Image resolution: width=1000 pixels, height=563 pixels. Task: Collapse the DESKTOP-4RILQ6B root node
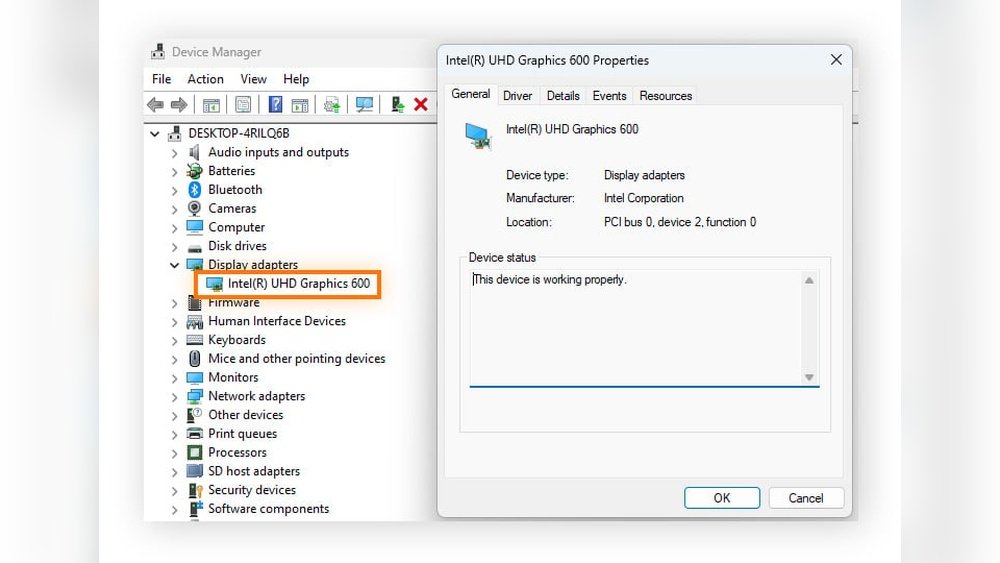[x=155, y=134]
